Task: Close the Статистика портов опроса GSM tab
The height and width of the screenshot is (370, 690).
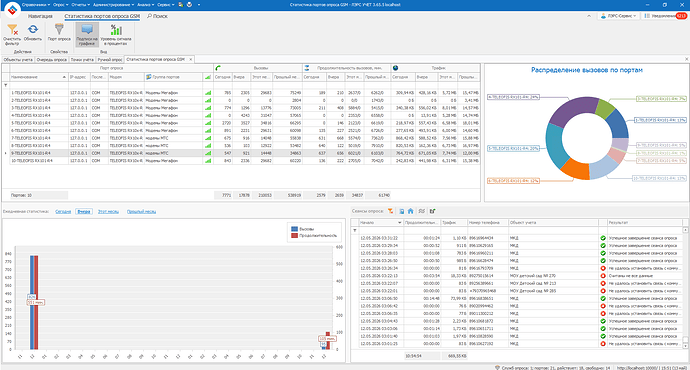Action: point(191,59)
